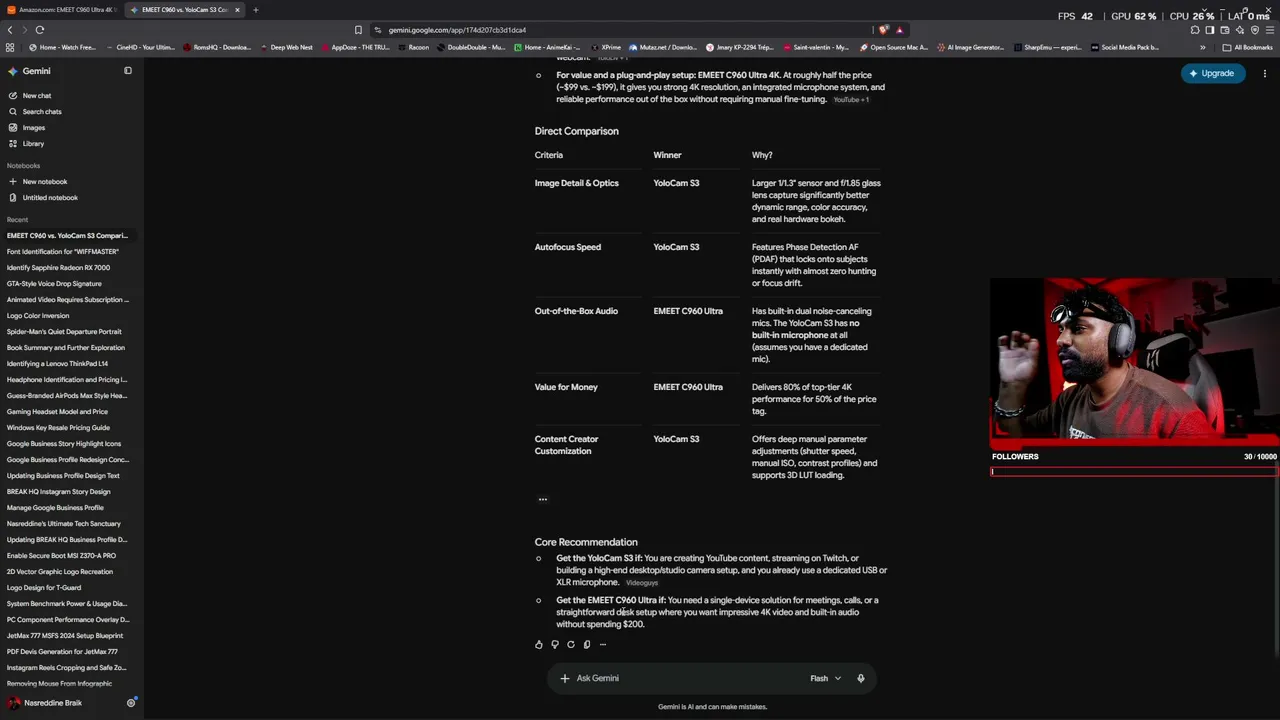The height and width of the screenshot is (720, 1280).
Task: Open the Untitled notebook
Action: tap(43, 198)
